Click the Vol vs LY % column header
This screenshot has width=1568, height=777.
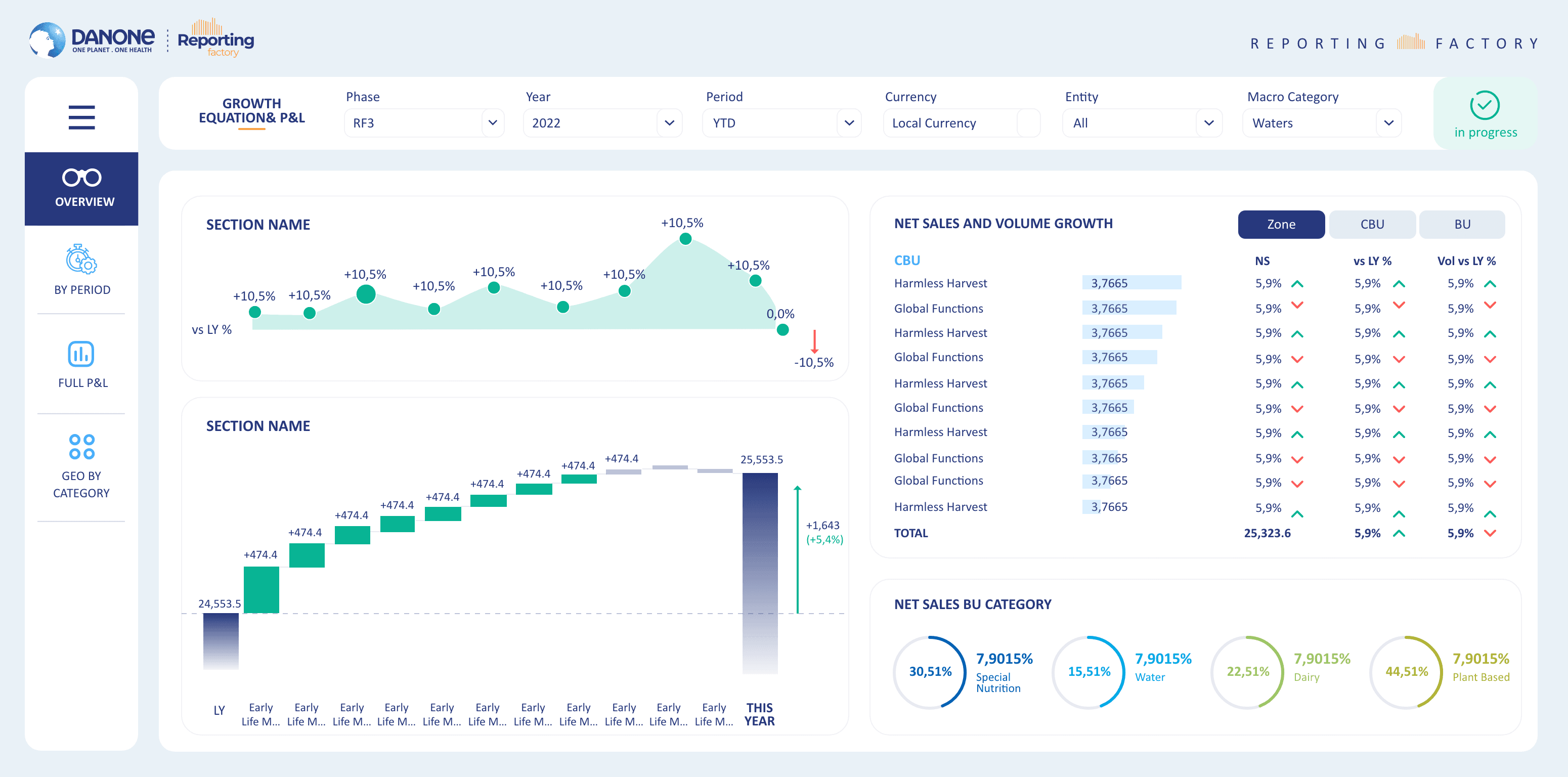(x=1466, y=261)
